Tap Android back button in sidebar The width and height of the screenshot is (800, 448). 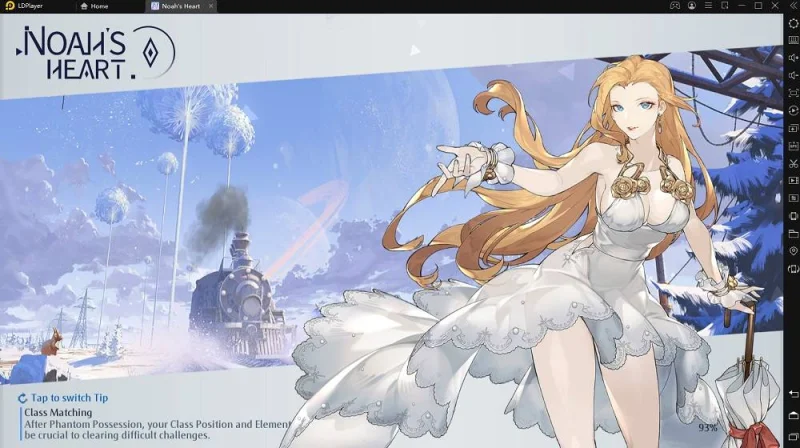pos(793,394)
